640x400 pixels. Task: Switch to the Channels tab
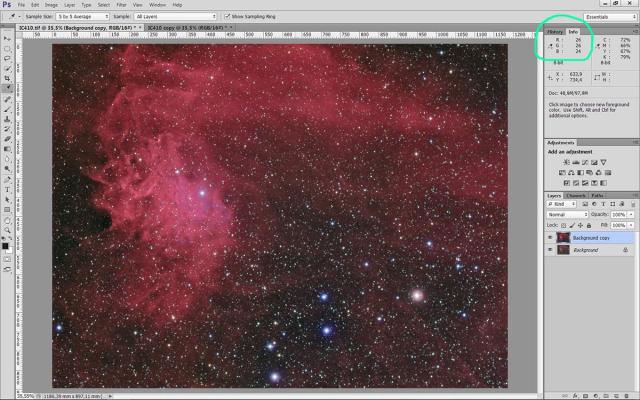tap(575, 195)
